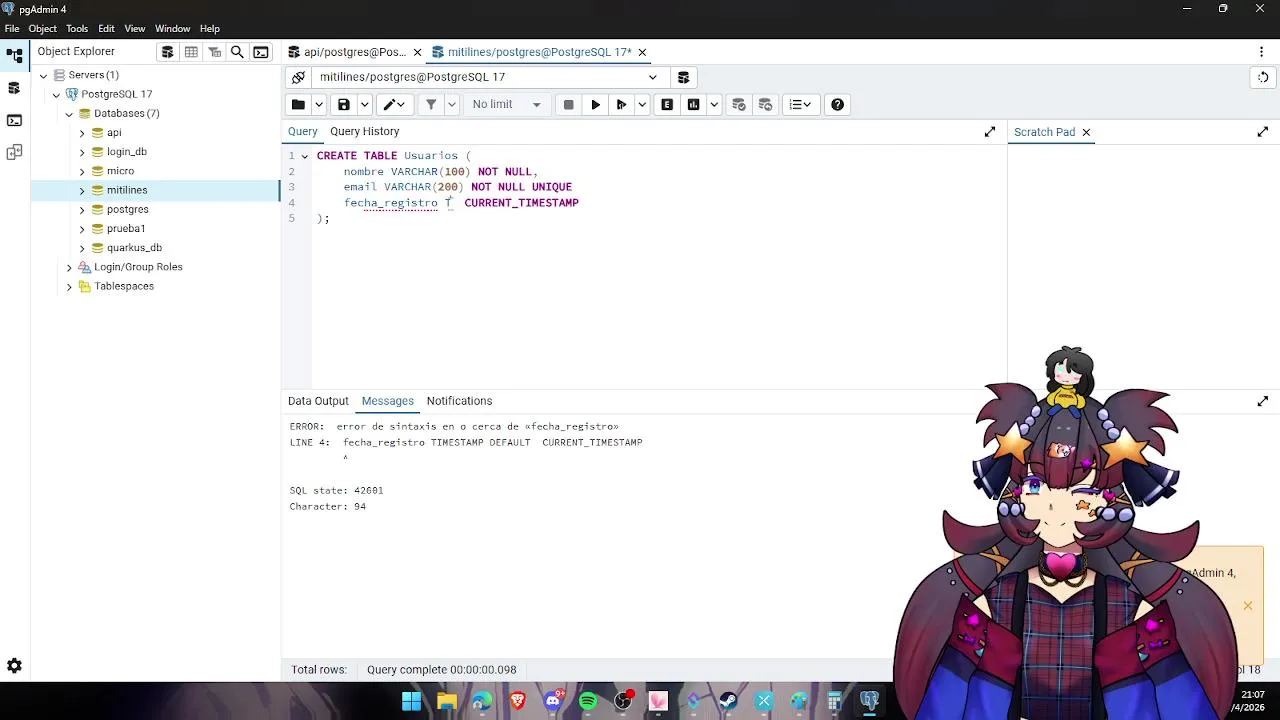Click the connection status icon
This screenshot has height=720, width=1280.
click(x=298, y=77)
